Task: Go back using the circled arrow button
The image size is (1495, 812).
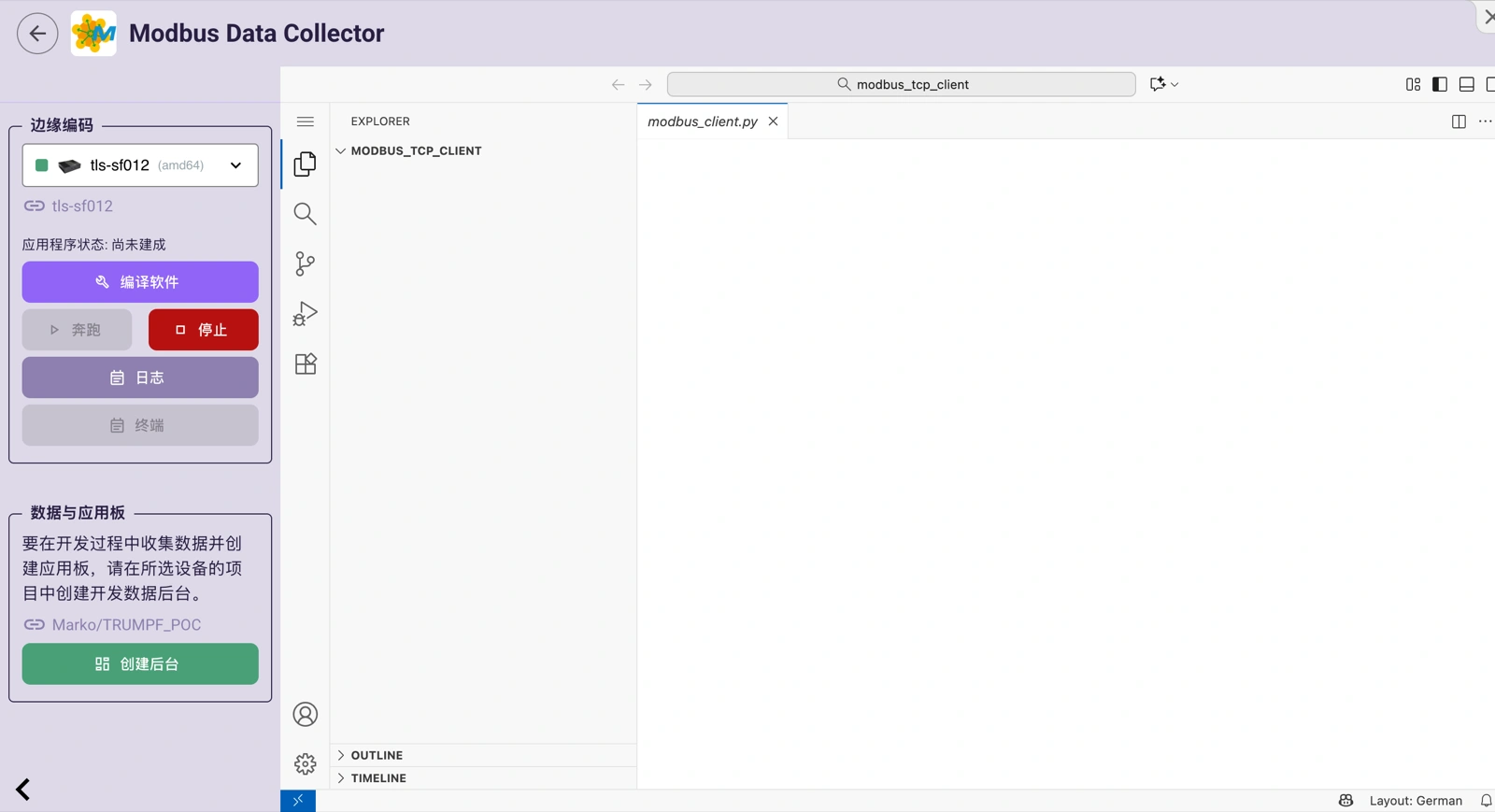Action: (37, 34)
